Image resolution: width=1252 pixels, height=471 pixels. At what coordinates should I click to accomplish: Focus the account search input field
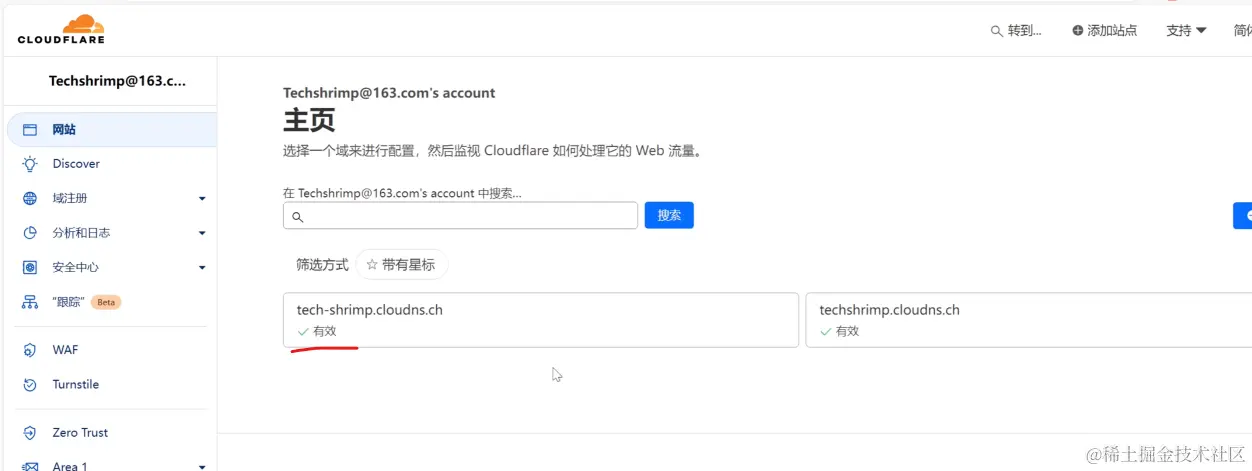(460, 215)
